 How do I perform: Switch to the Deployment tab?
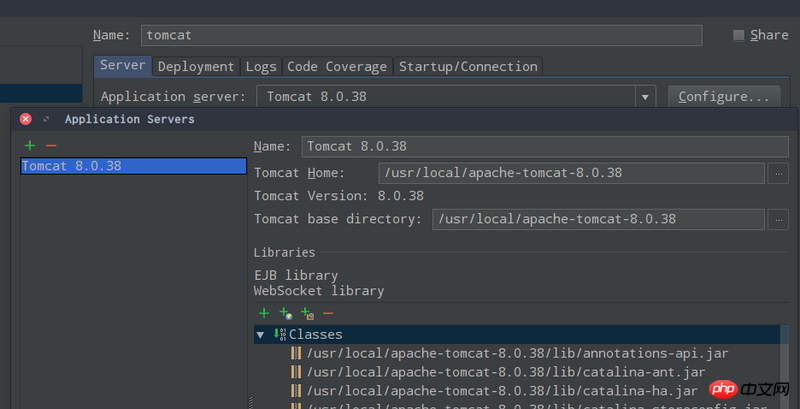tap(196, 67)
